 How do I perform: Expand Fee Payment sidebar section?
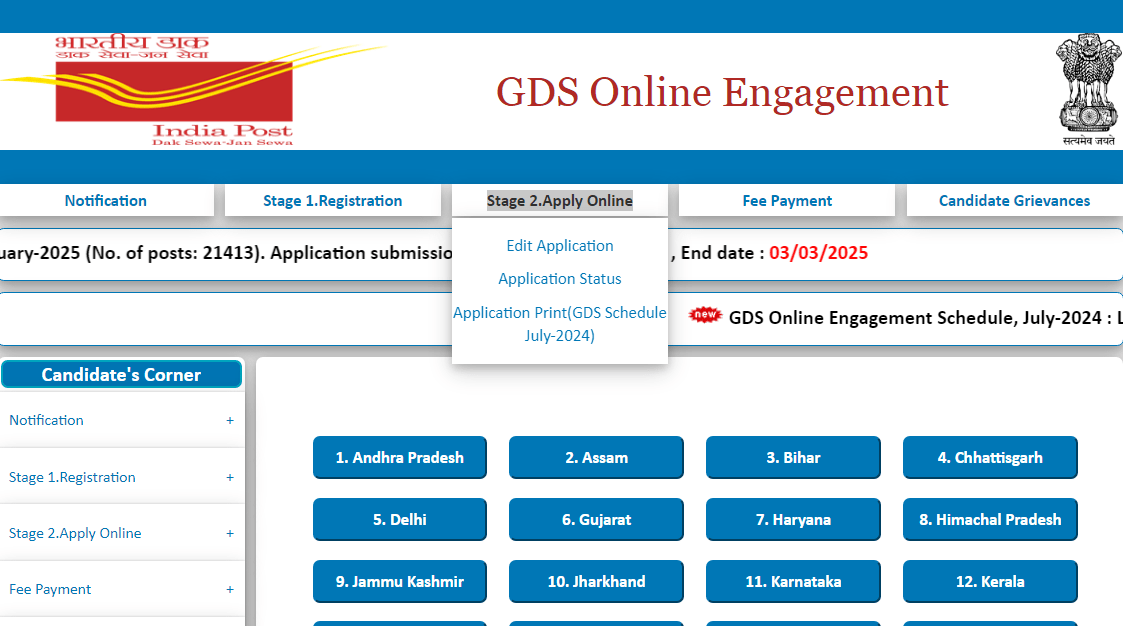pos(230,590)
